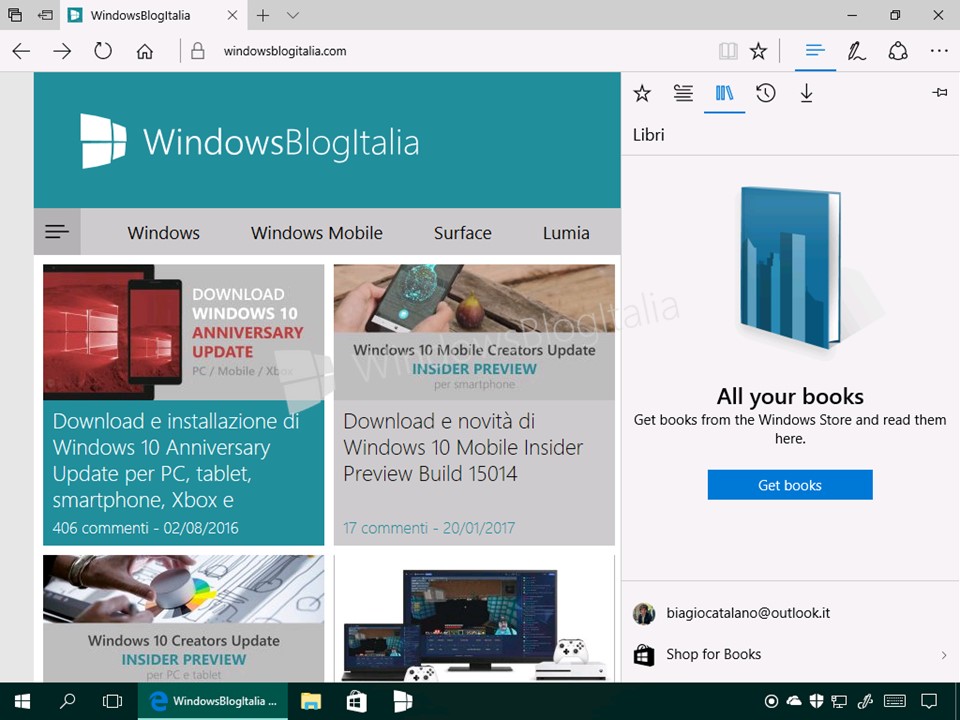
Task: Toggle Reading view book icon
Action: [728, 51]
